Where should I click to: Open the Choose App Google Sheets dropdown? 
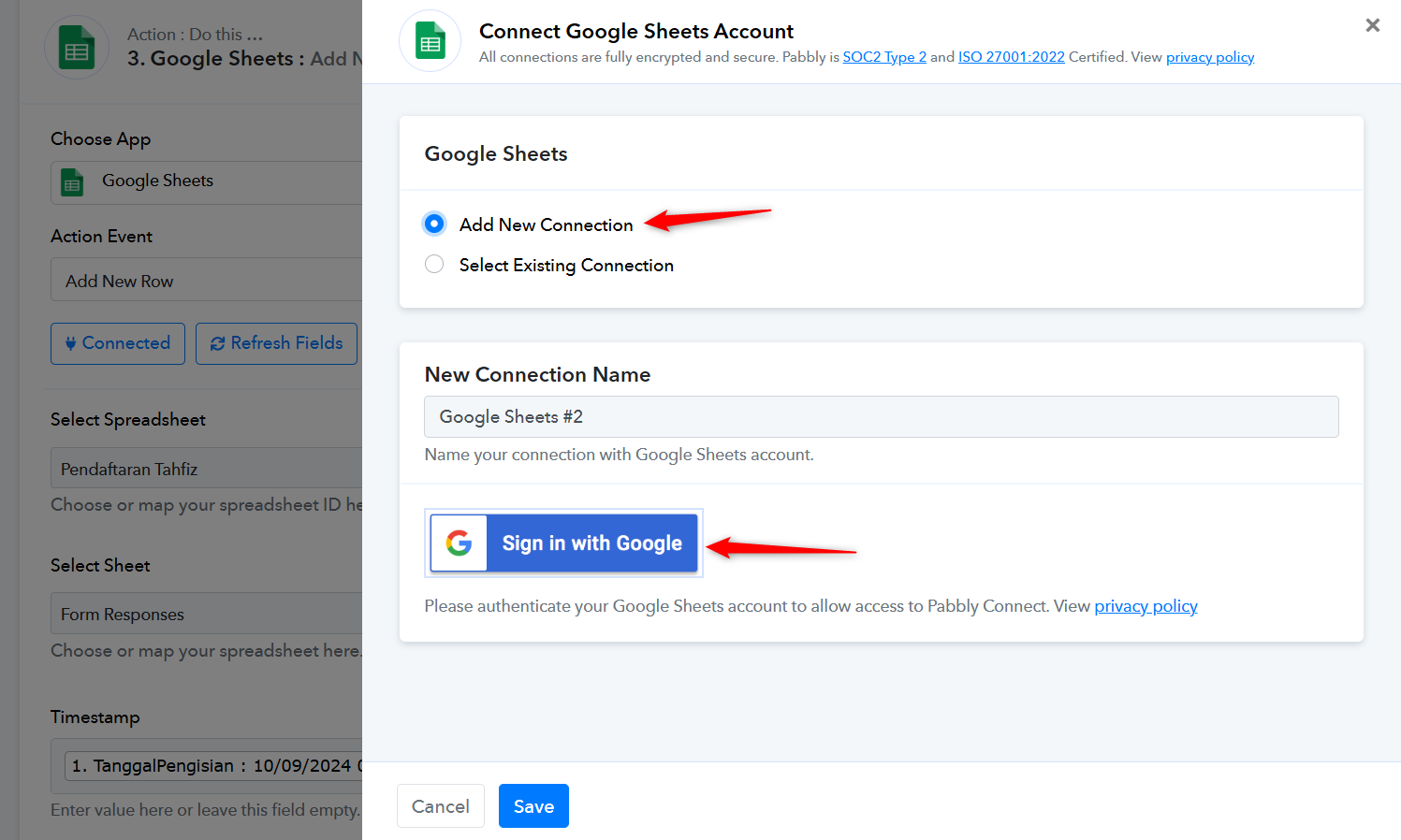[x=206, y=181]
